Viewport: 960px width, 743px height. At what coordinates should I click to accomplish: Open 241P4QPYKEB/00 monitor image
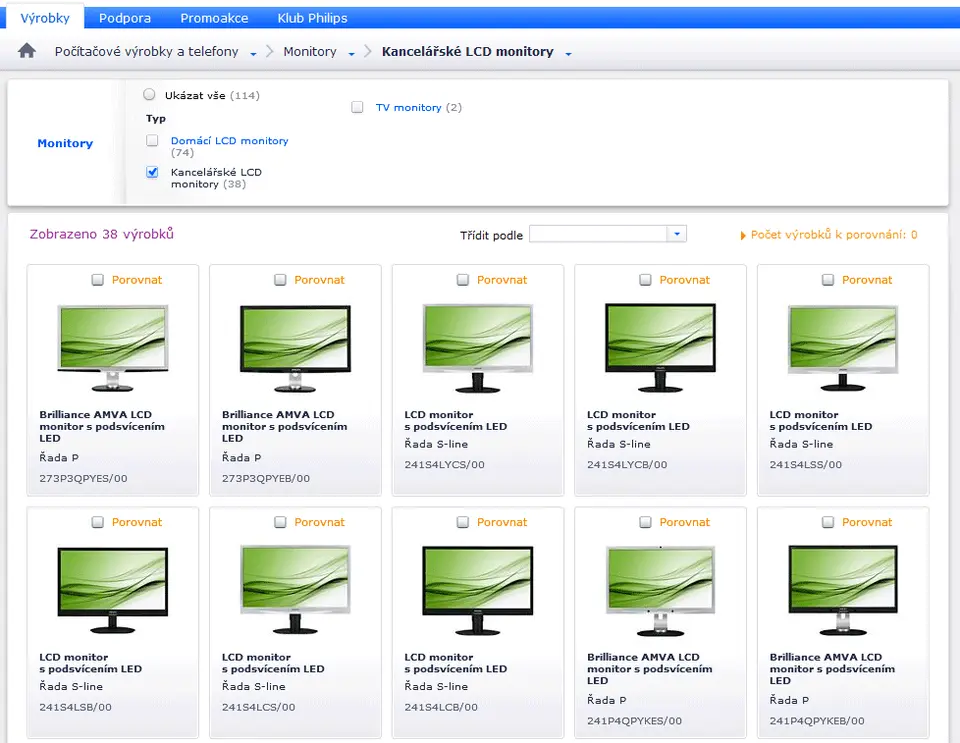(x=842, y=590)
